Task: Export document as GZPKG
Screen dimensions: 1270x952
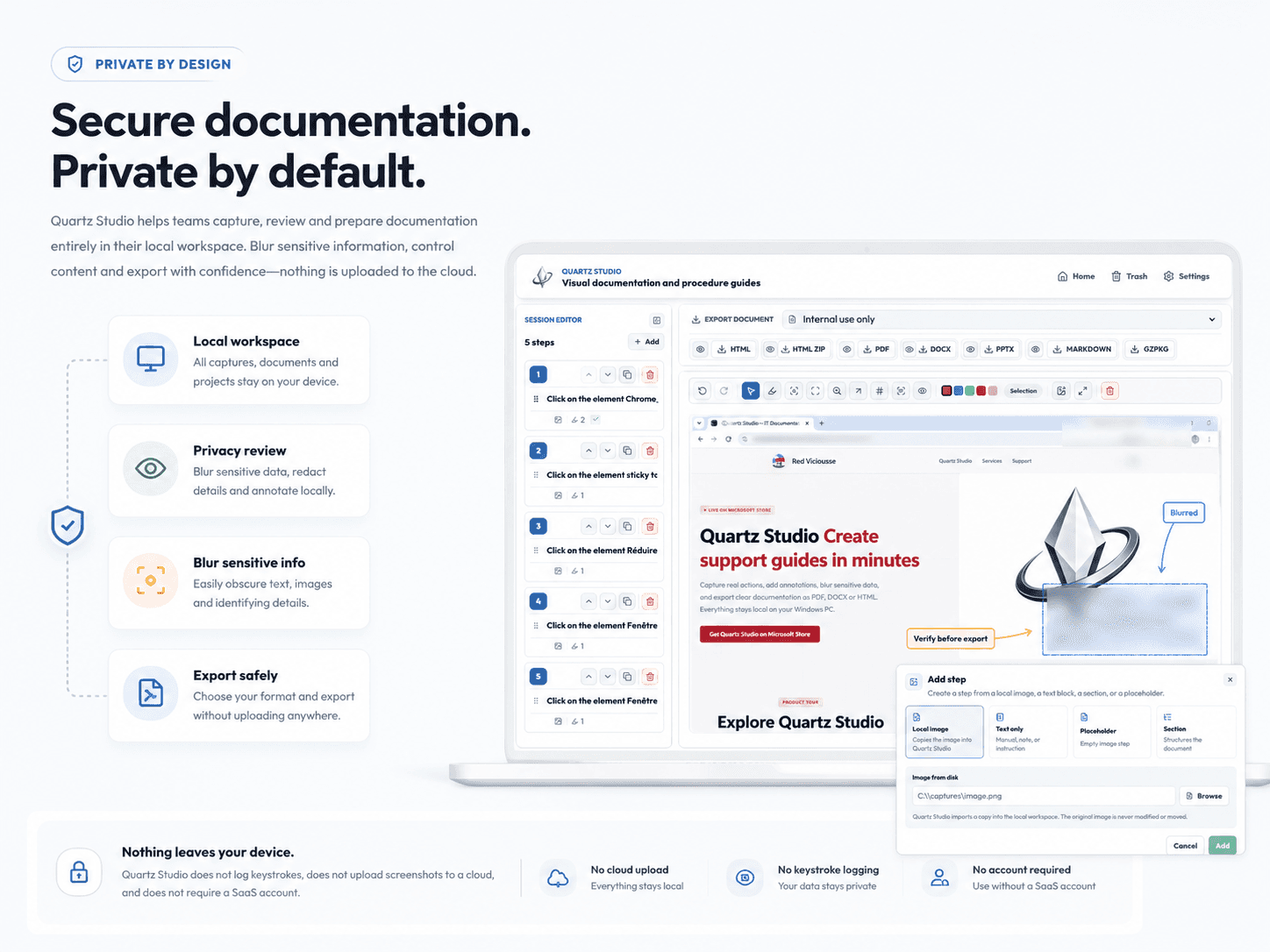Action: click(1149, 349)
